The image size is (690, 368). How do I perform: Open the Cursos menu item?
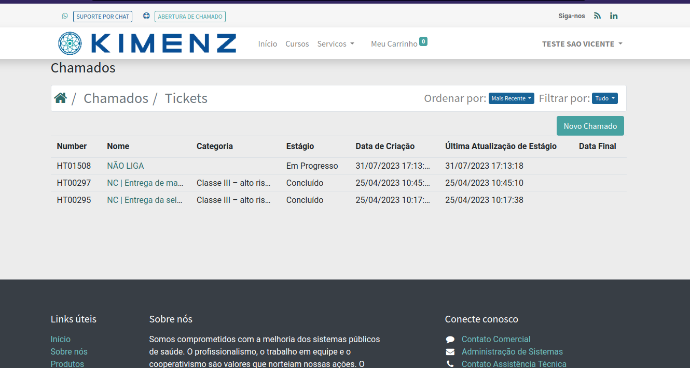(x=297, y=44)
